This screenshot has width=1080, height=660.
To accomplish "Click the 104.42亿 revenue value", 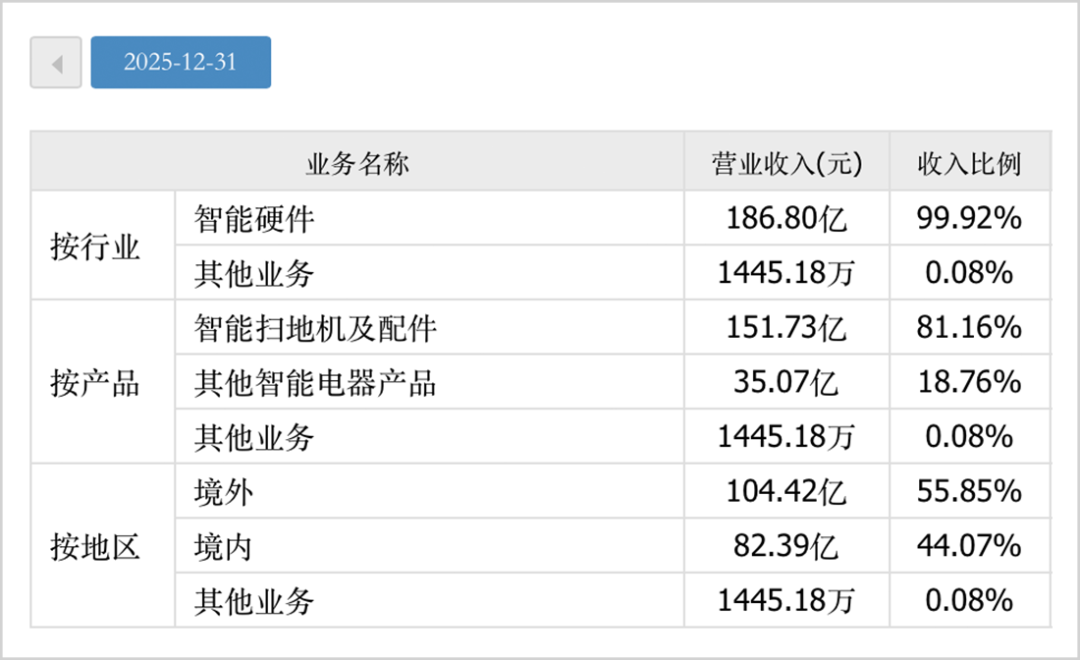I will 786,492.
